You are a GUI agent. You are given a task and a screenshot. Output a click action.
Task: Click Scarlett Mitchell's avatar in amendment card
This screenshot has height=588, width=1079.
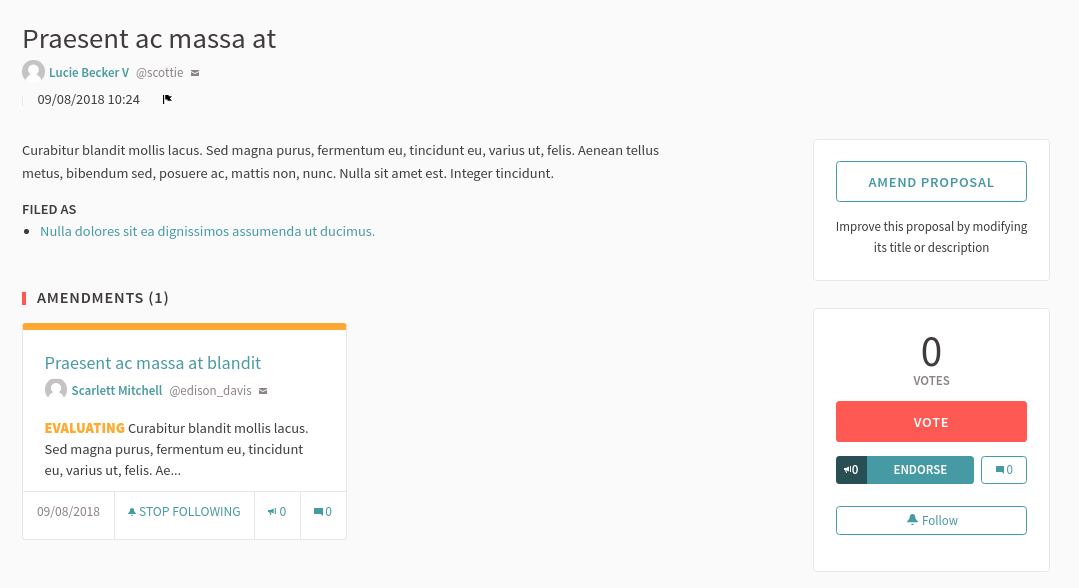click(56, 390)
